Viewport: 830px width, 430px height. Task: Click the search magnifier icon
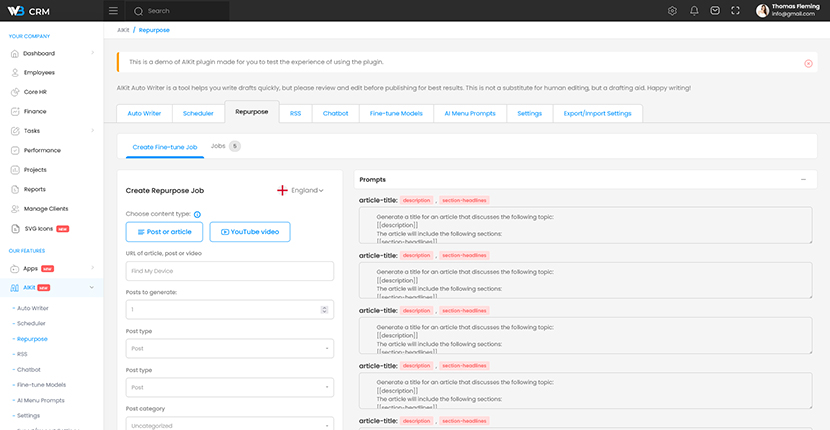point(138,11)
